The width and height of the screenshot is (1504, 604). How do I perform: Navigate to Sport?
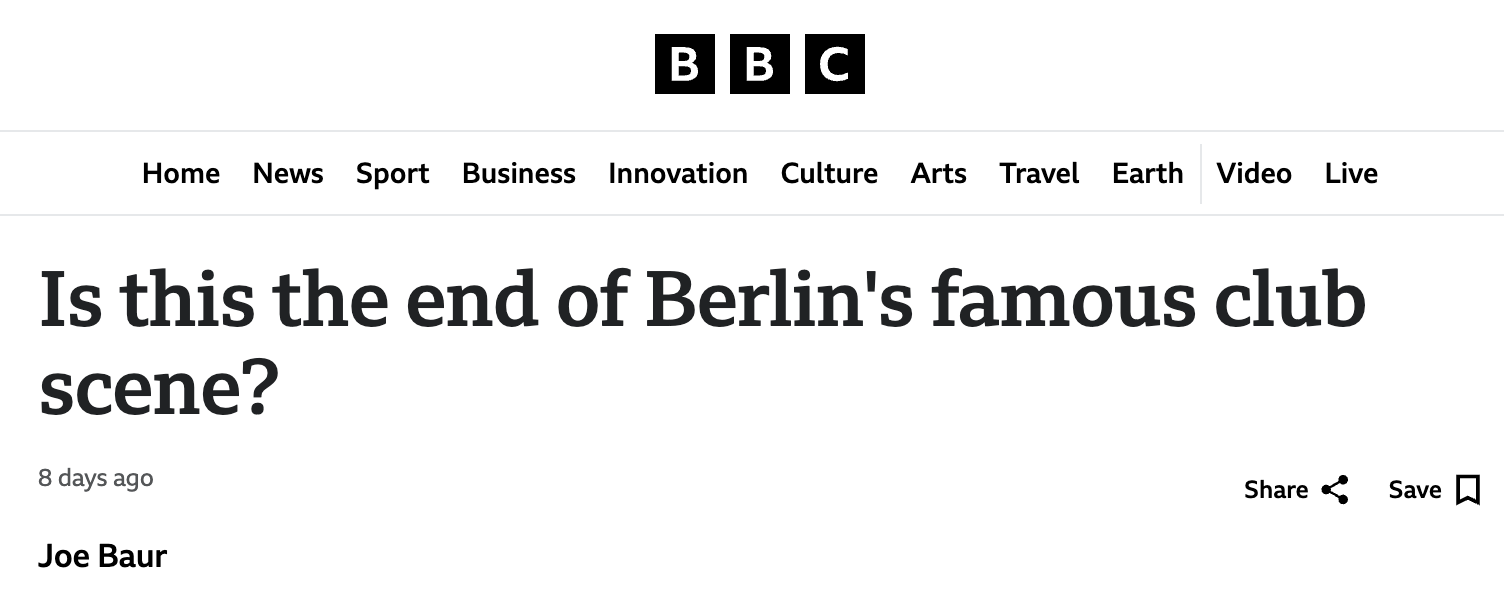(392, 173)
